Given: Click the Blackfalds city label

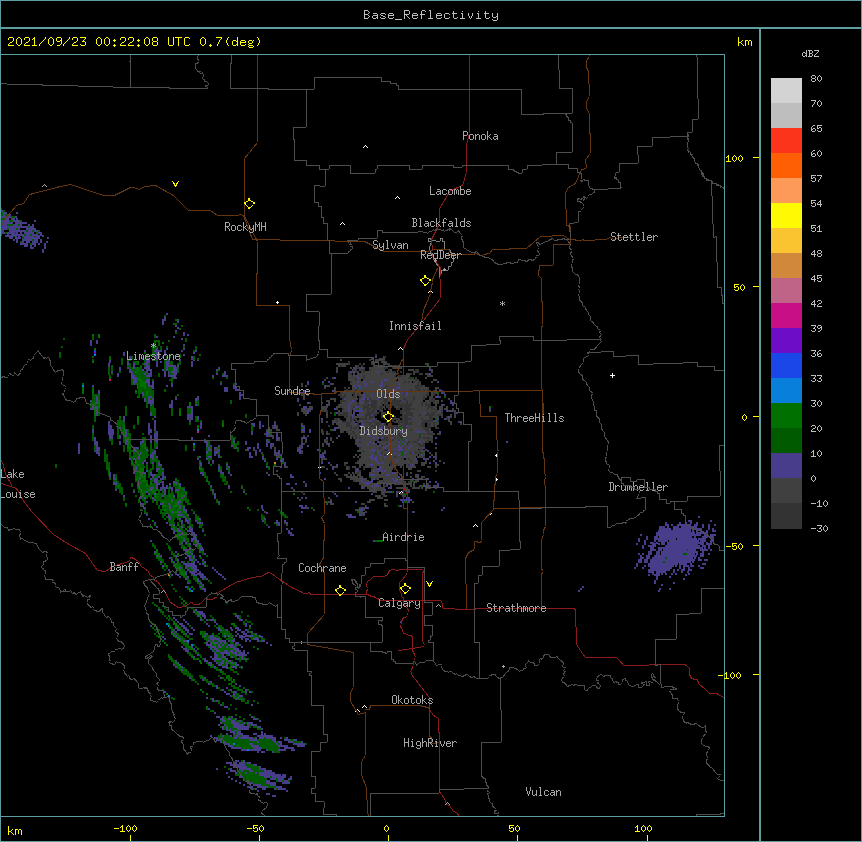Looking at the screenshot, I should (x=441, y=223).
